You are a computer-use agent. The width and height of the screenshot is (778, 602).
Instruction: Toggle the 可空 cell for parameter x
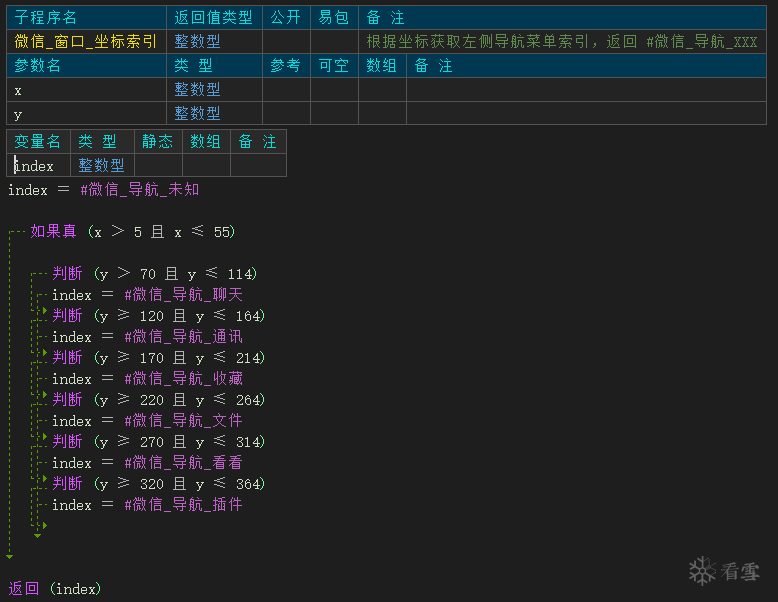pos(334,89)
